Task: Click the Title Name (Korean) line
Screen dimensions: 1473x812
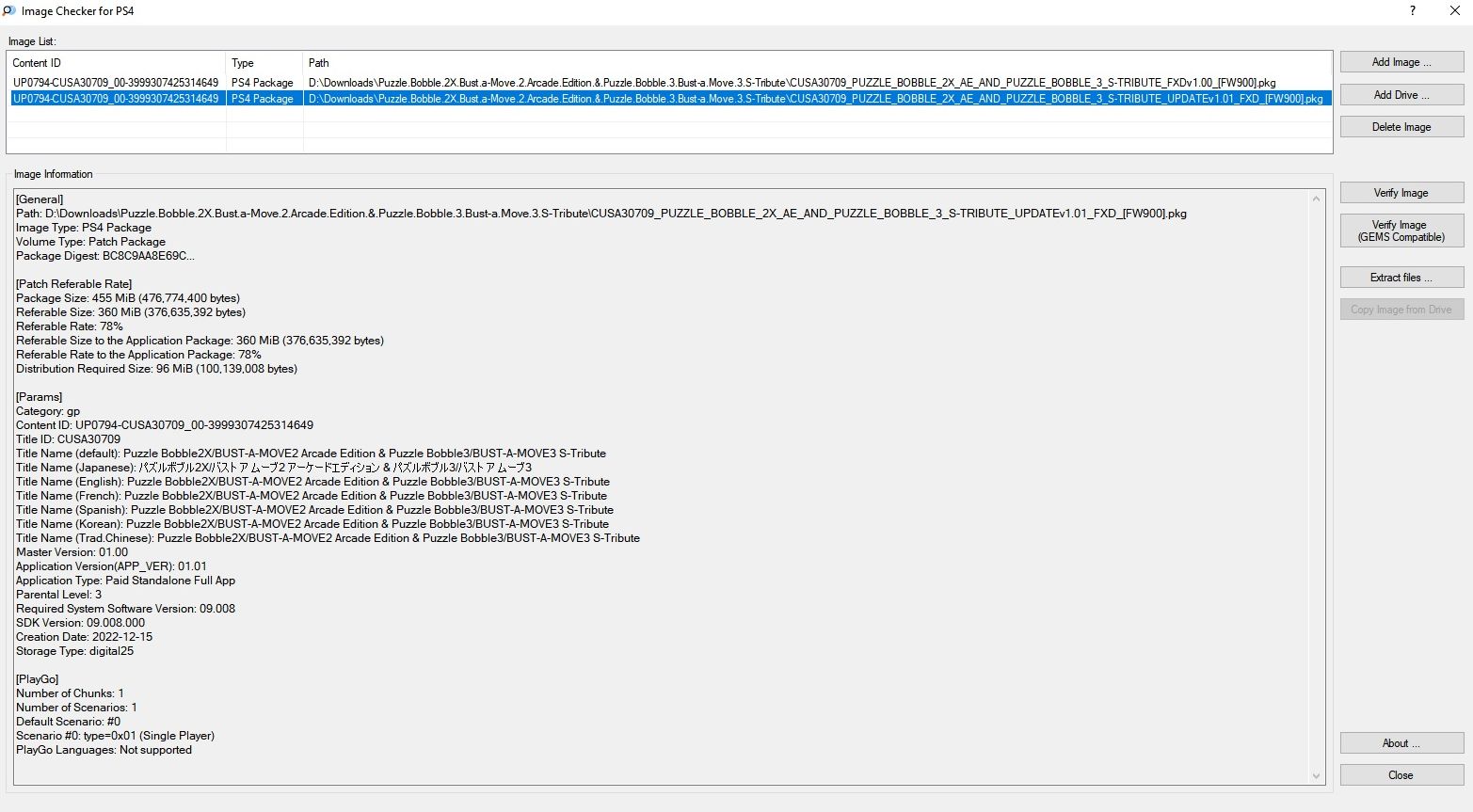Action: pyautogui.click(x=312, y=524)
